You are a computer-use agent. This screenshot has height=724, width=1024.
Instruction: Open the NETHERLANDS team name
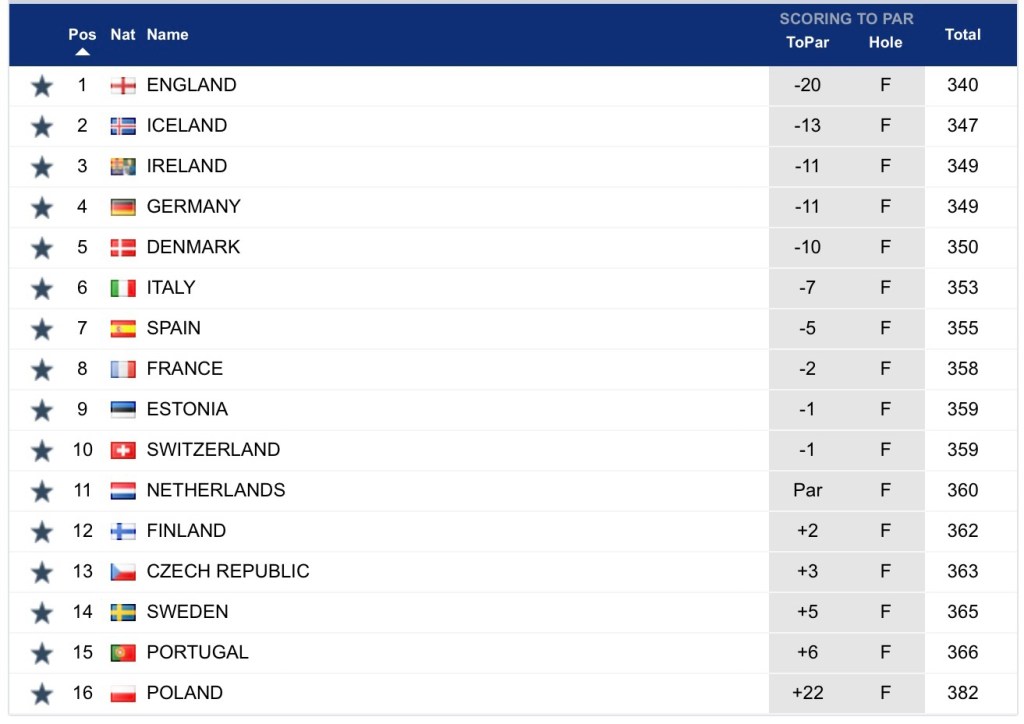tap(216, 490)
